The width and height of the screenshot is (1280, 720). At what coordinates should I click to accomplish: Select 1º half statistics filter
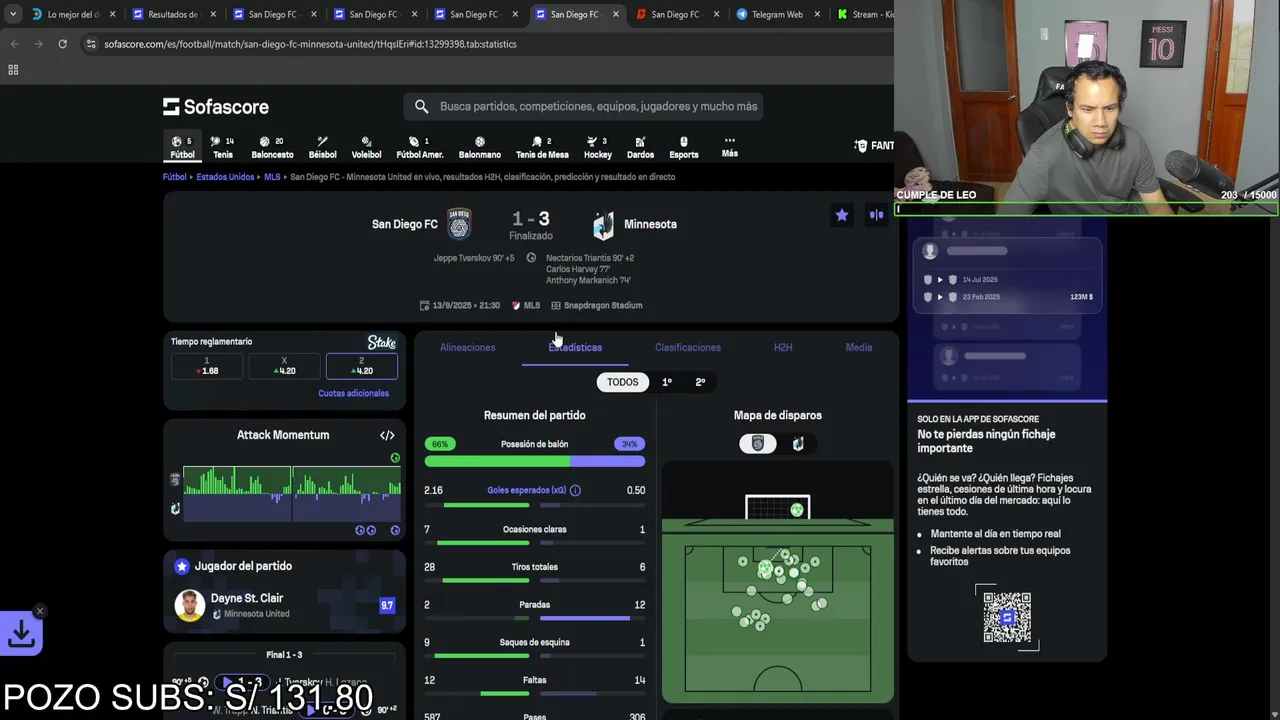point(667,382)
